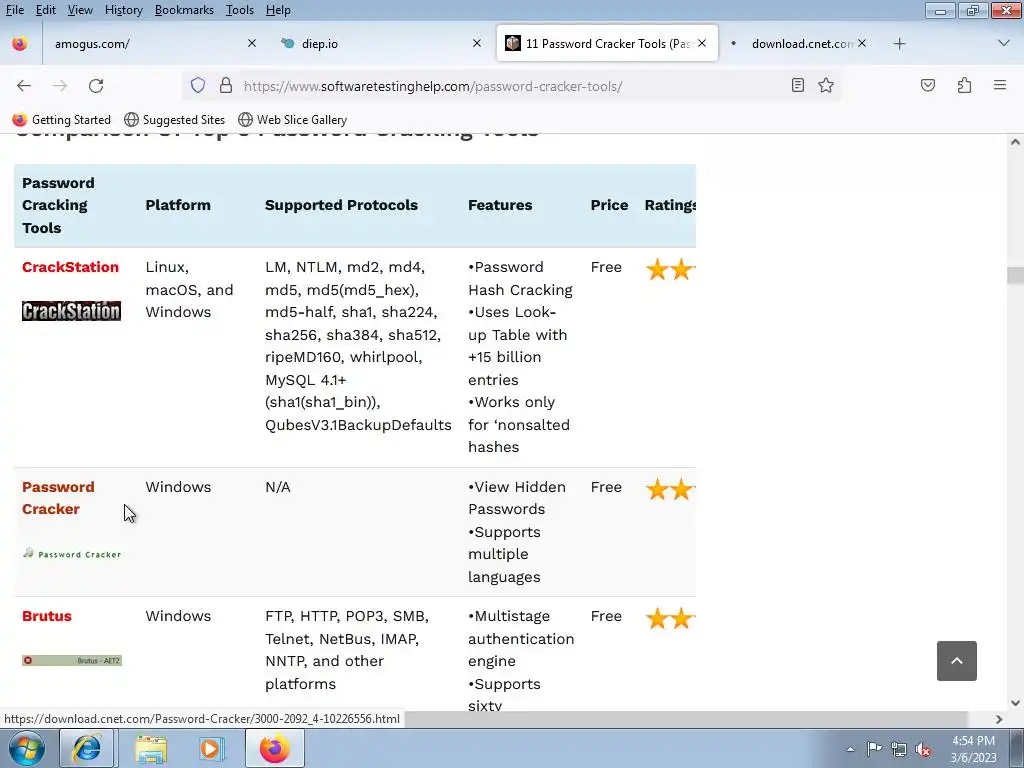Viewport: 1024px width, 768px height.
Task: Open the History menu
Action: pyautogui.click(x=123, y=10)
